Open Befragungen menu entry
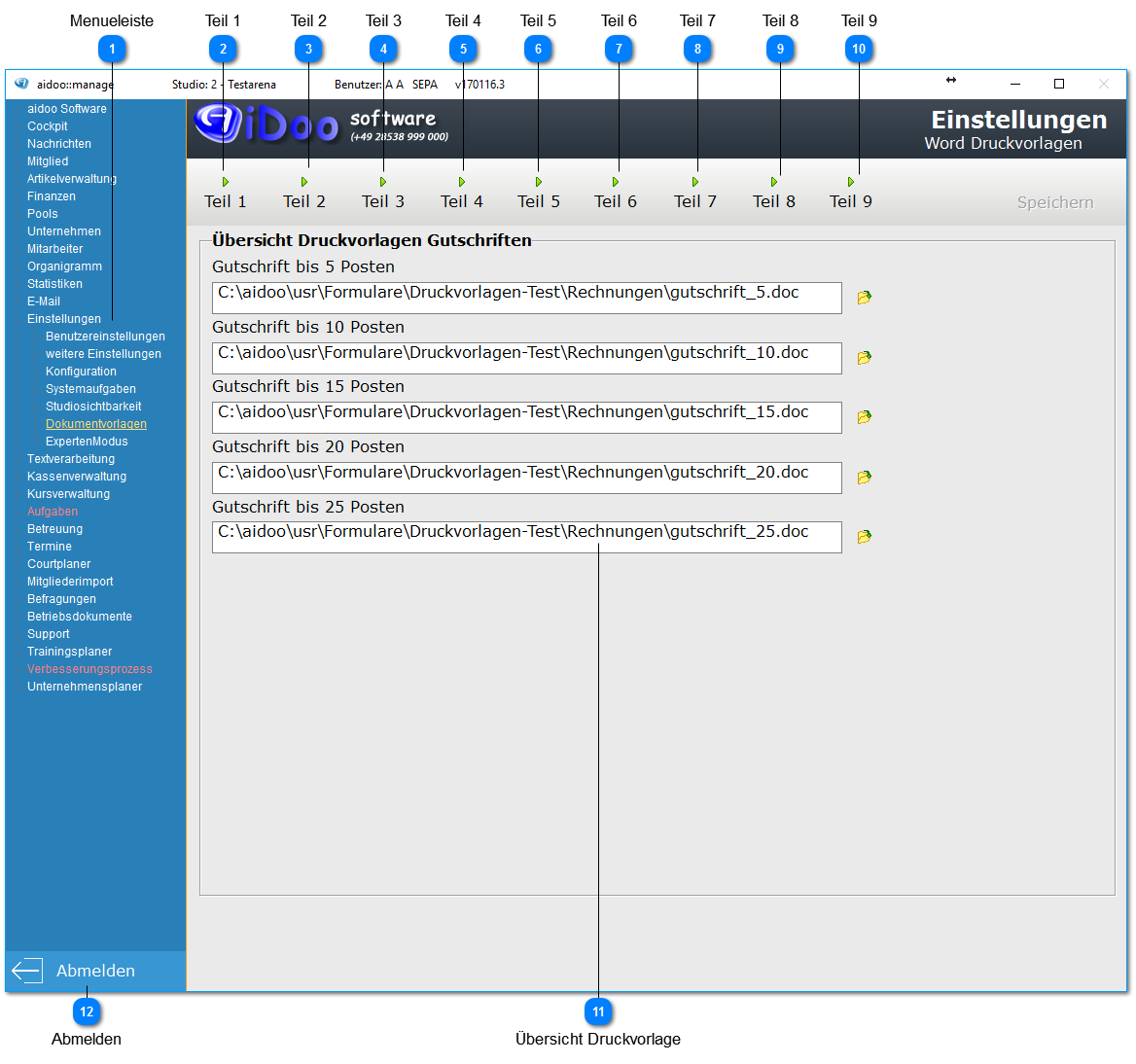This screenshot has width=1136, height=1064. (x=61, y=599)
